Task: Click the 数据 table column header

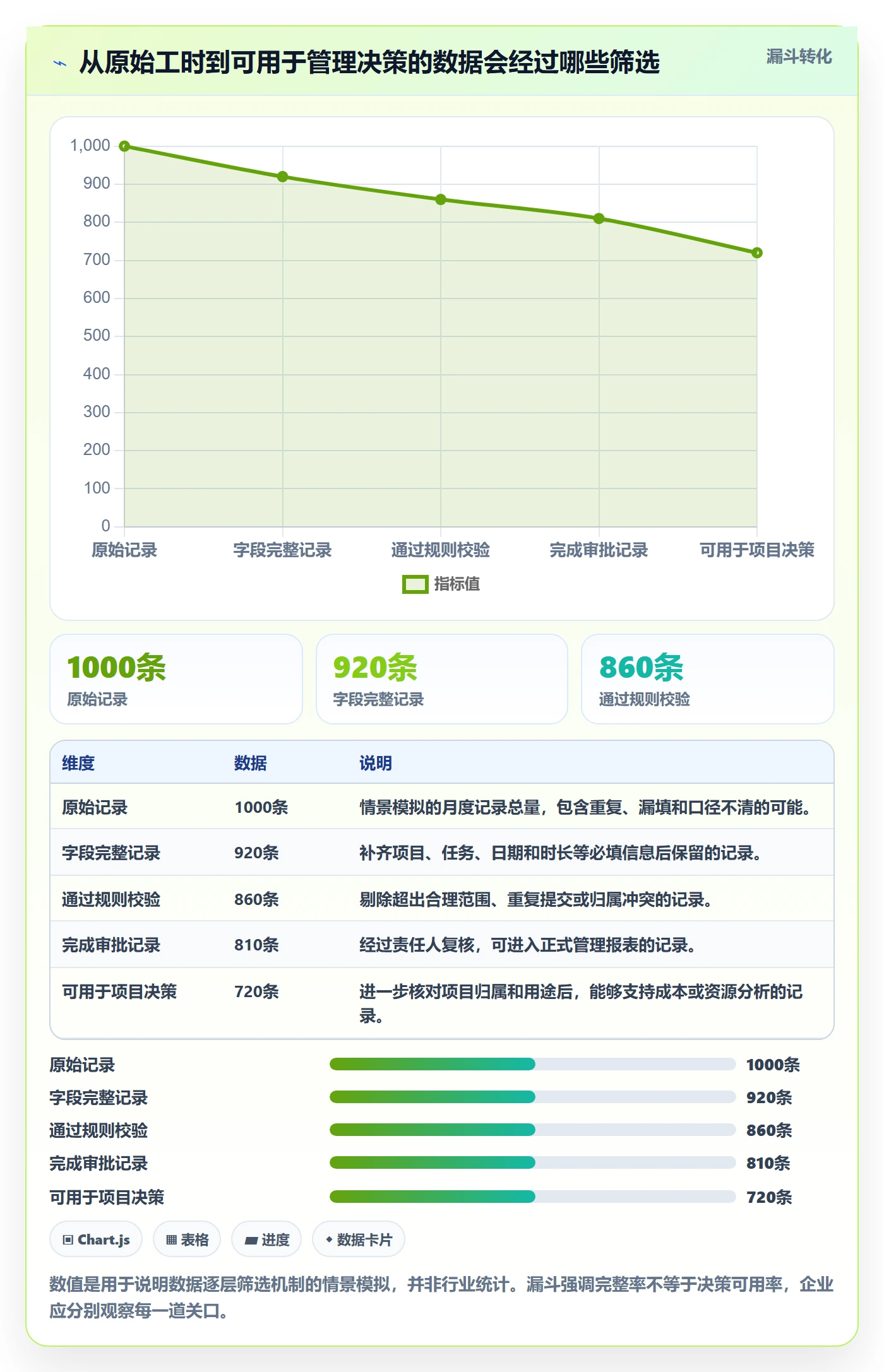Action: (x=251, y=763)
